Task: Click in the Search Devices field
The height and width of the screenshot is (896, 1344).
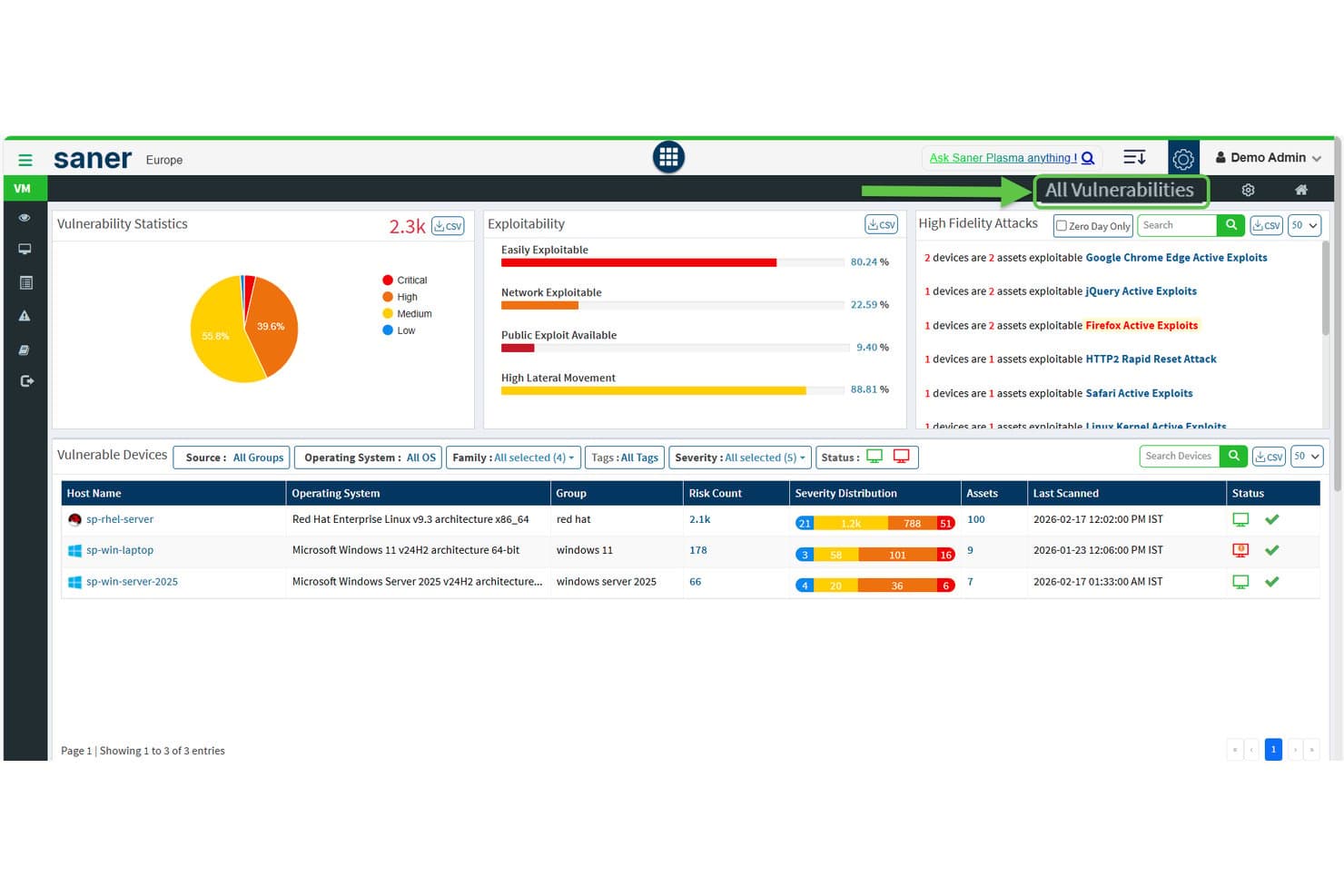Action: pos(1179,456)
